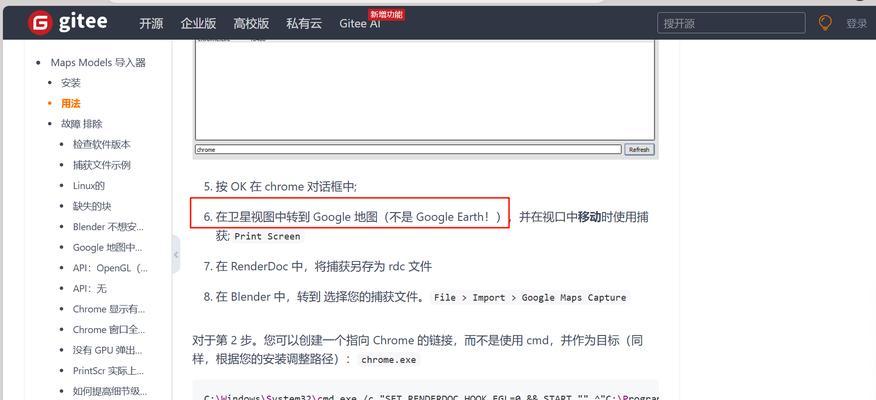Open the 企业版 nav item
The height and width of the screenshot is (400, 876).
(x=198, y=23)
